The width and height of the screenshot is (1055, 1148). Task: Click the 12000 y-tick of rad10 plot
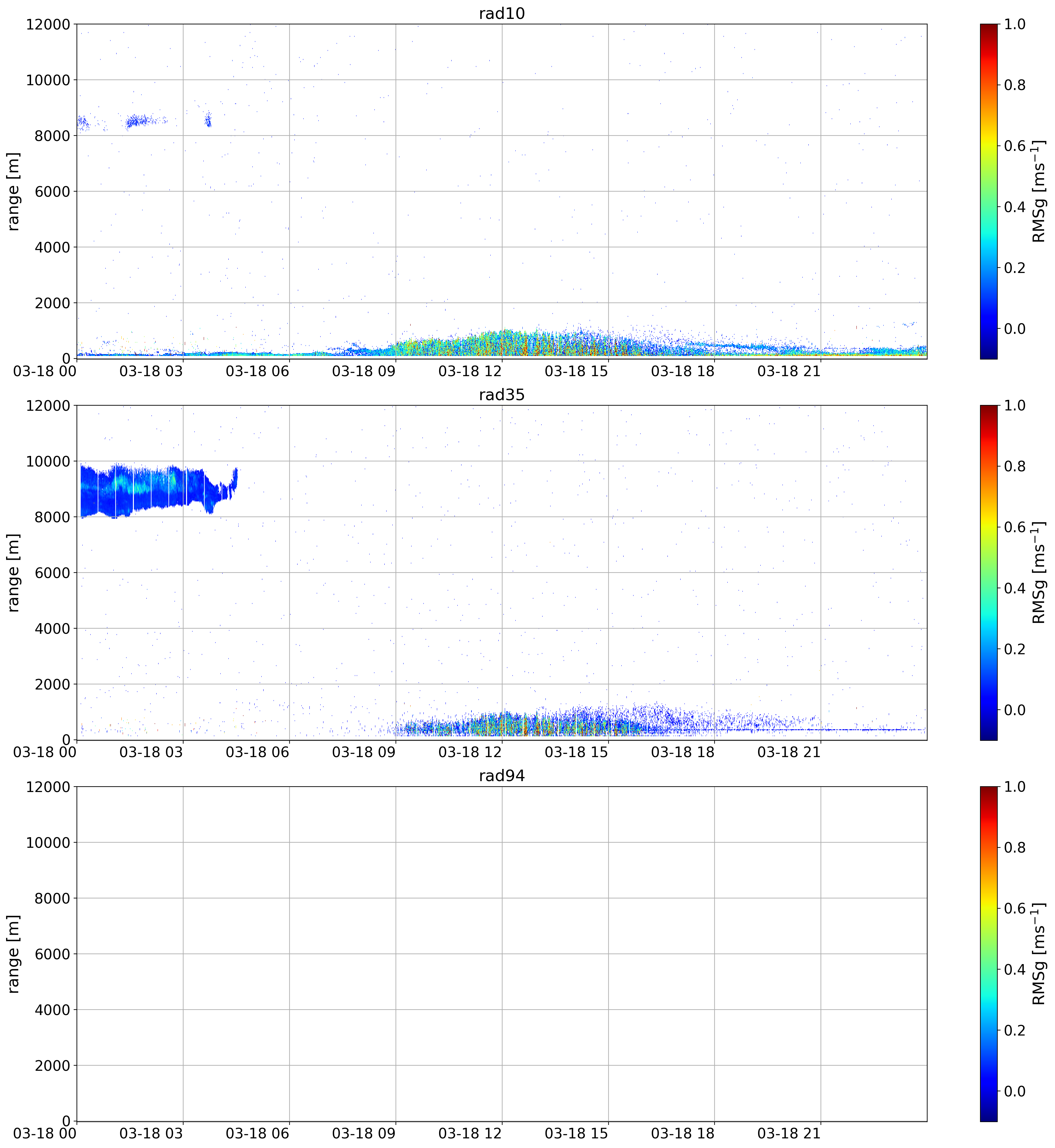[48, 25]
